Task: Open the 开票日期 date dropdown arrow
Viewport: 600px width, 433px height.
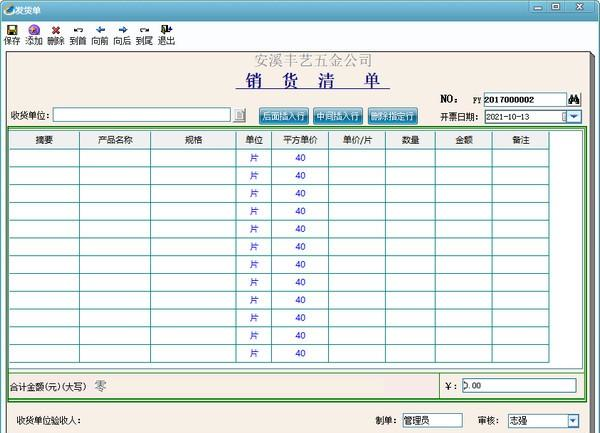Action: [x=574, y=116]
